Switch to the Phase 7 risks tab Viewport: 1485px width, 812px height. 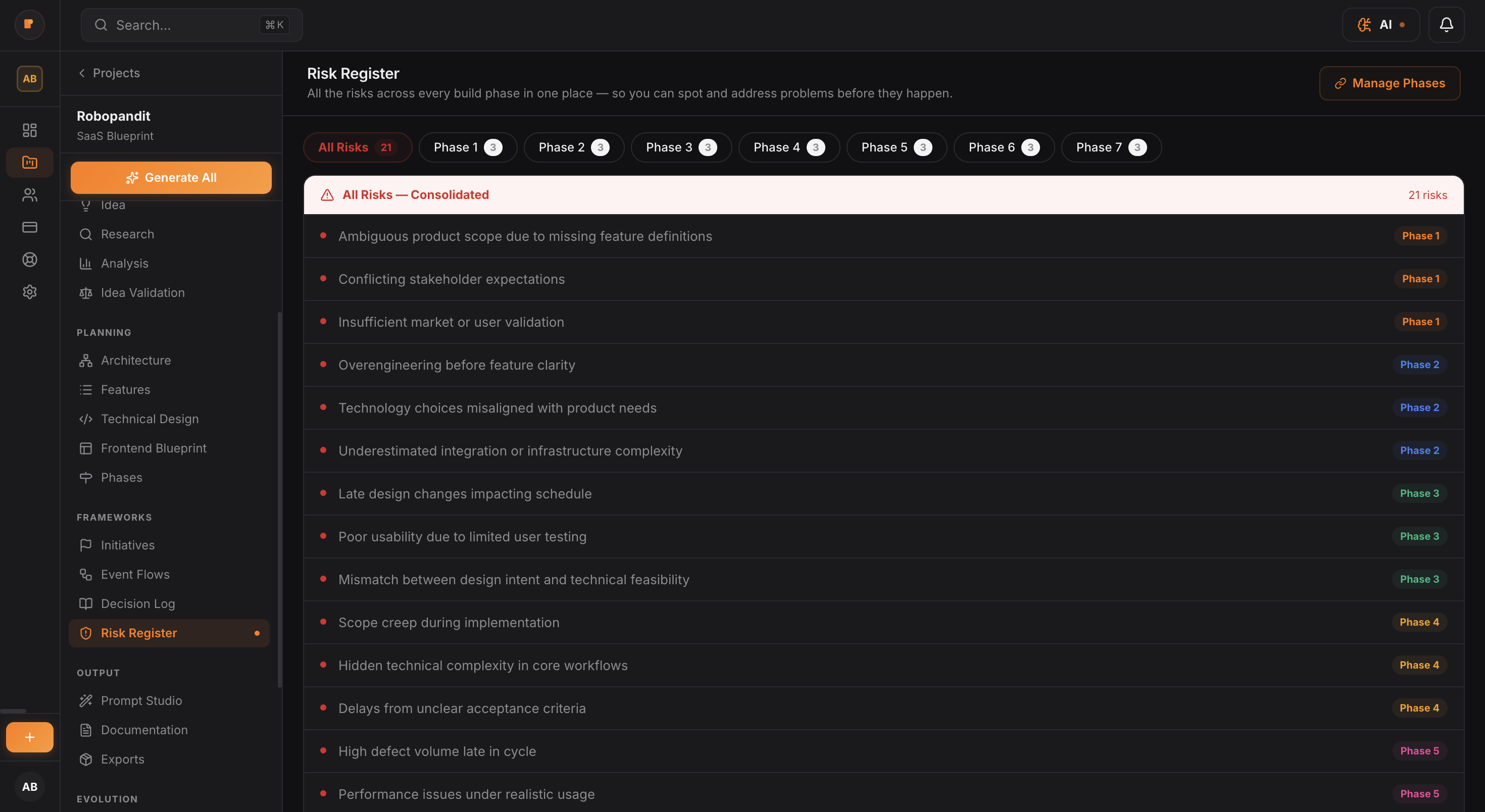coord(1110,147)
